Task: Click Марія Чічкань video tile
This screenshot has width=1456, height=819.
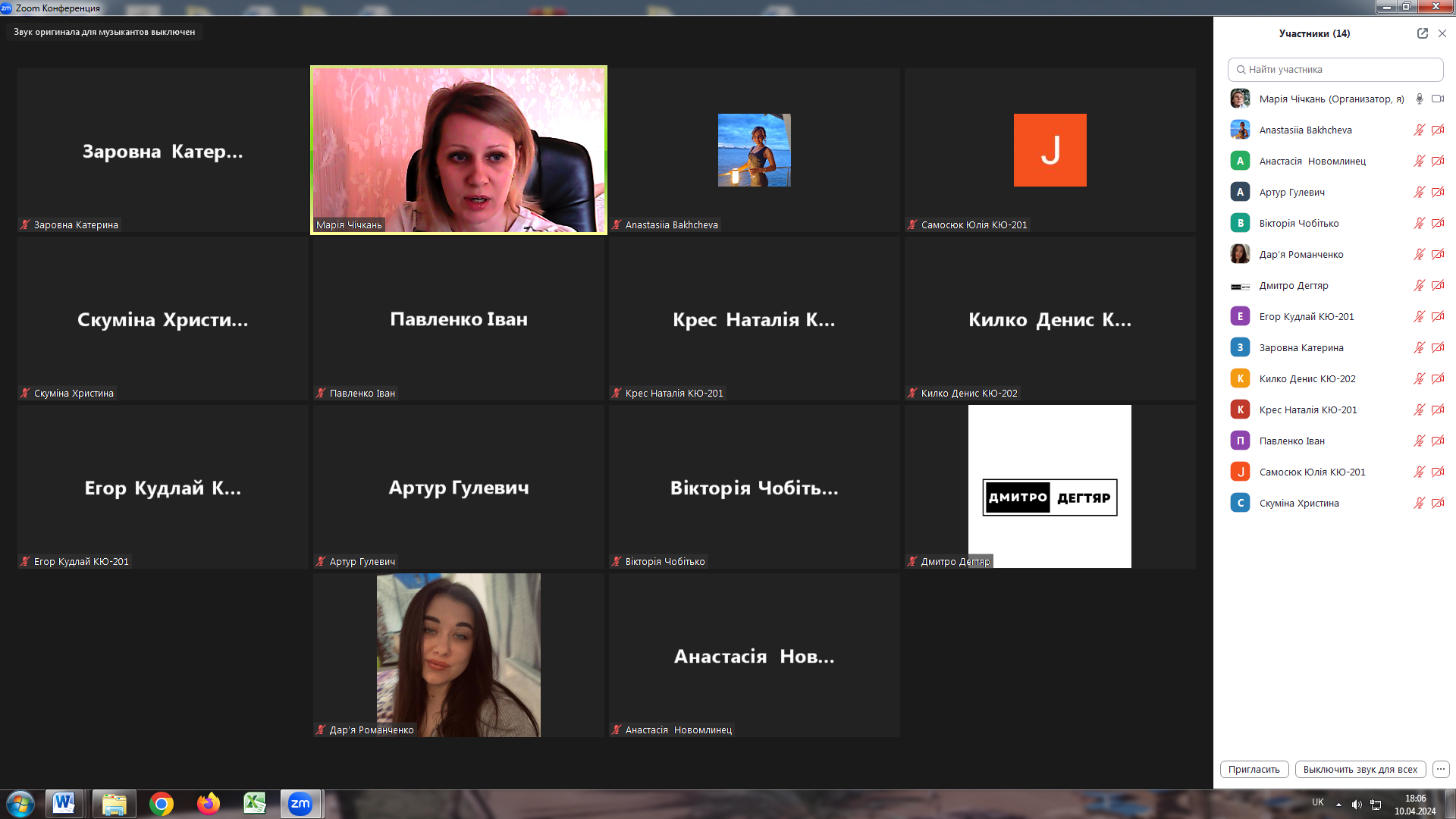Action: (x=458, y=149)
